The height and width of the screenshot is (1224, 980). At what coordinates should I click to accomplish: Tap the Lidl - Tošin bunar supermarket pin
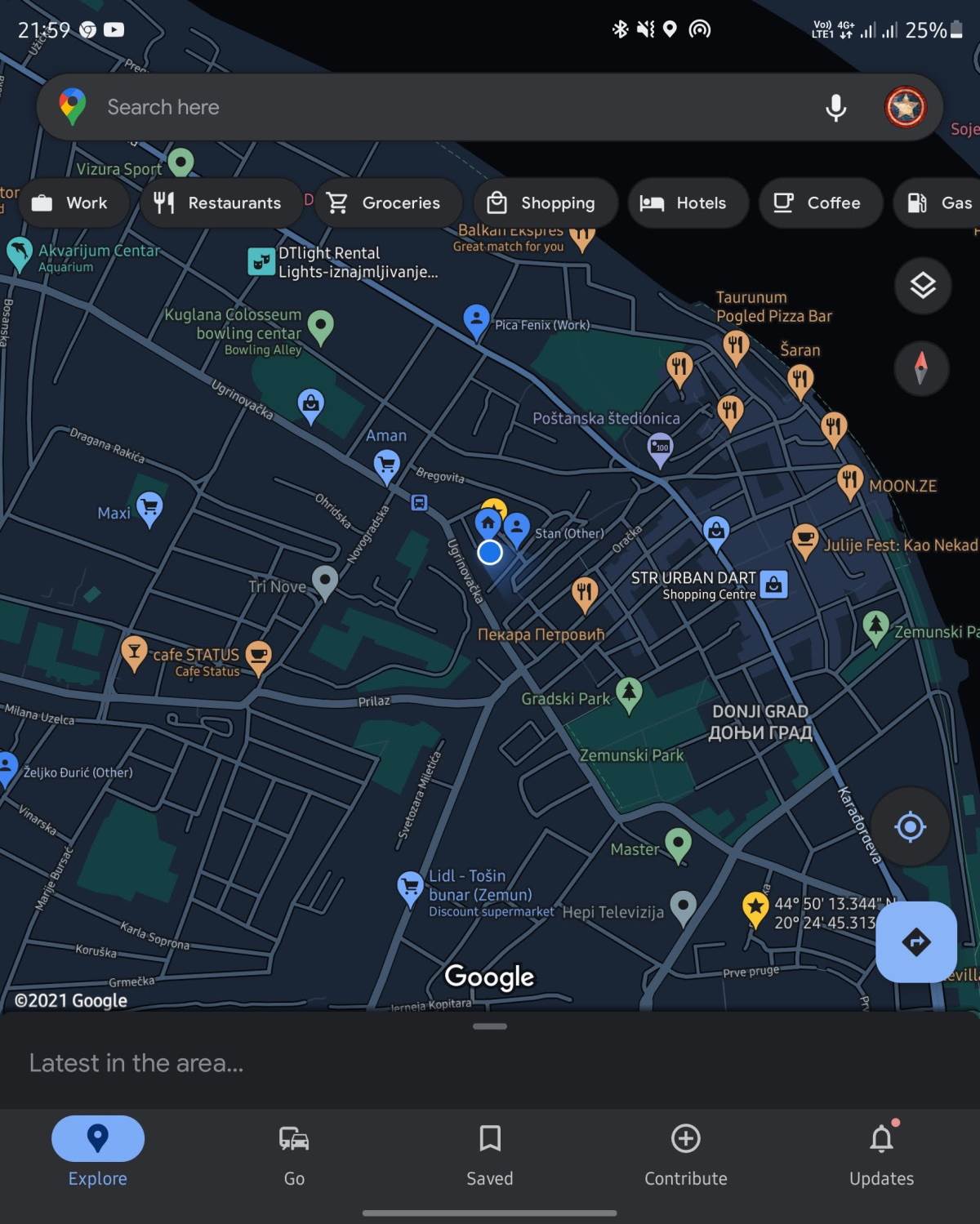(409, 884)
